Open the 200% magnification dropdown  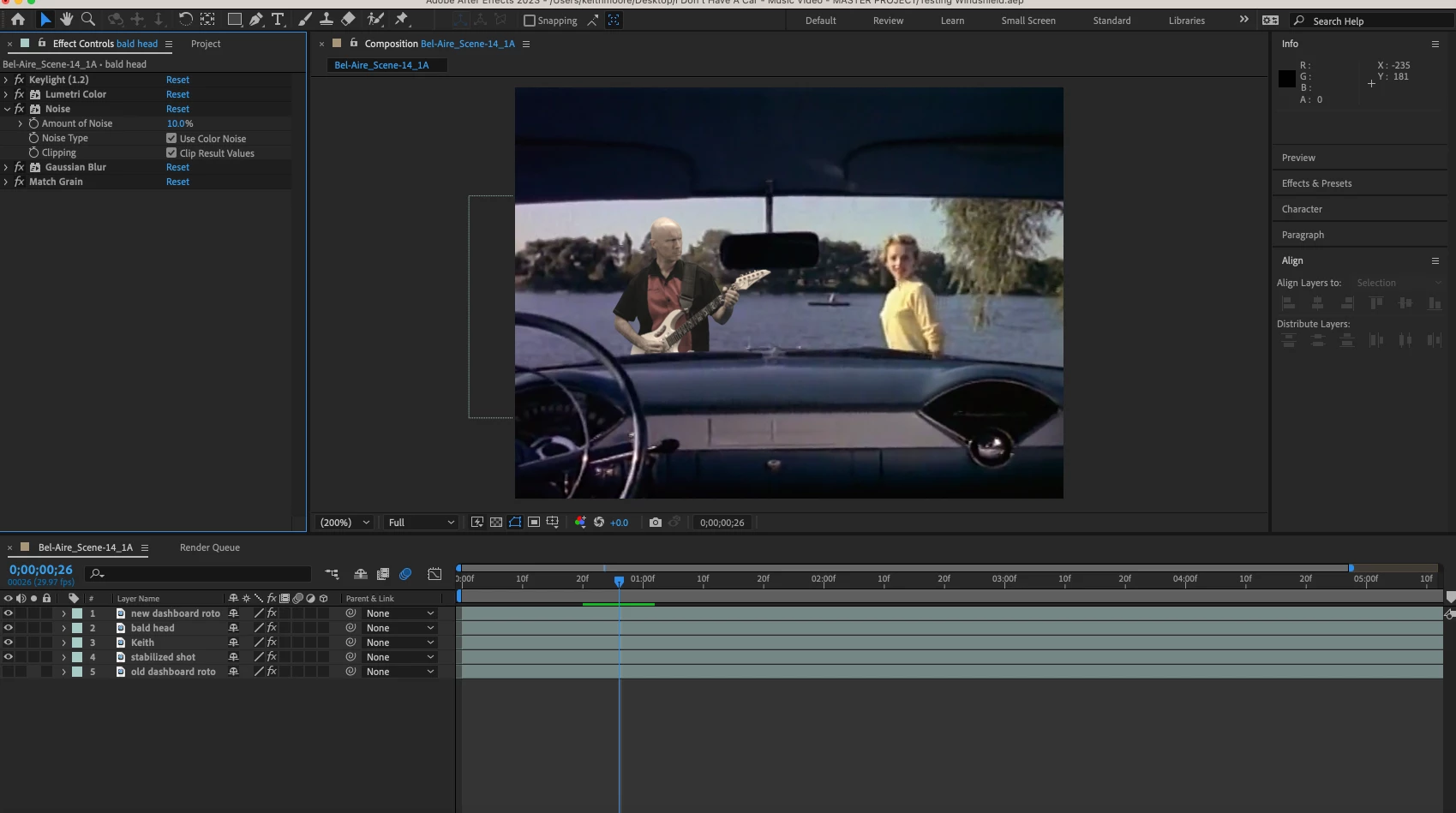click(x=345, y=523)
